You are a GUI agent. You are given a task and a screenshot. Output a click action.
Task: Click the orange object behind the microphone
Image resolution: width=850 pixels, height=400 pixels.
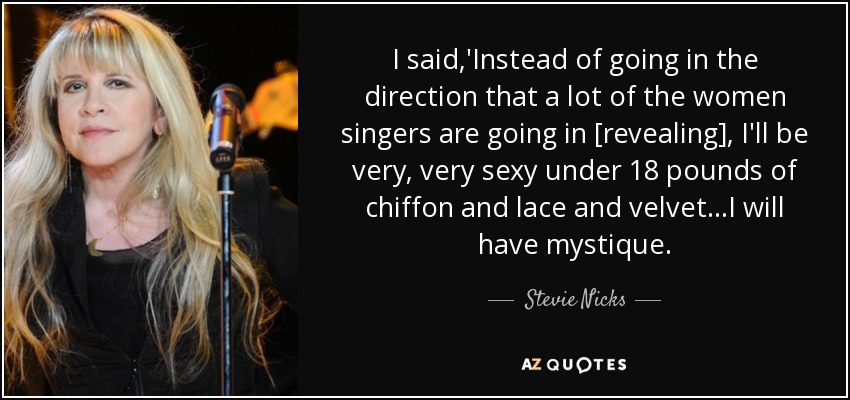point(272,101)
